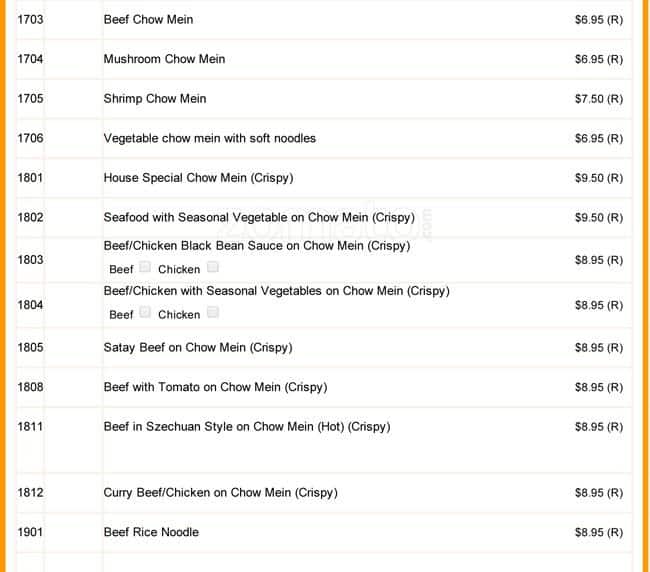The image size is (650, 572).
Task: Tick the Chicken option under item 1804
Action: click(x=212, y=313)
